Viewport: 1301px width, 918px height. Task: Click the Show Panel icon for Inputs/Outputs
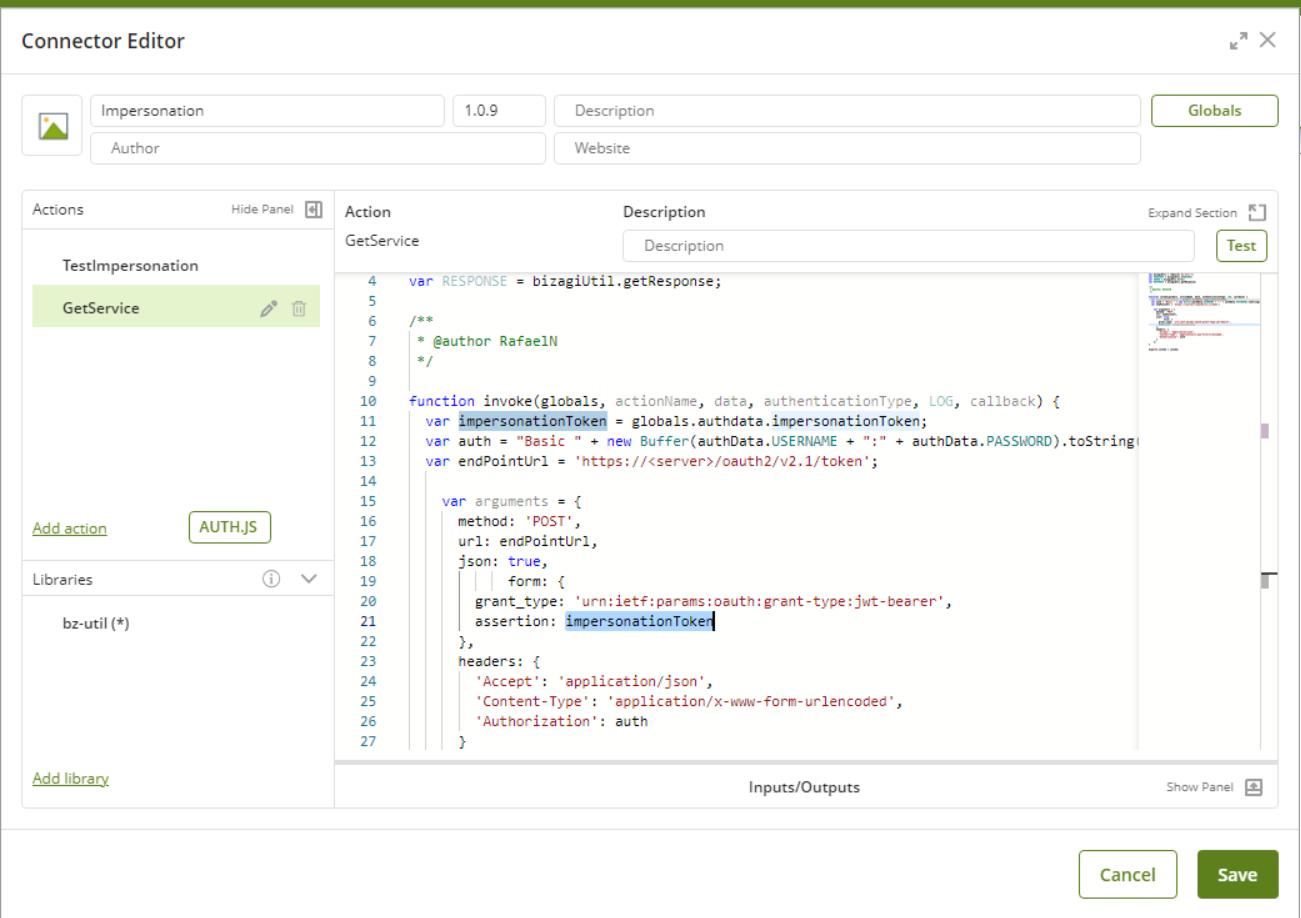(x=1254, y=787)
